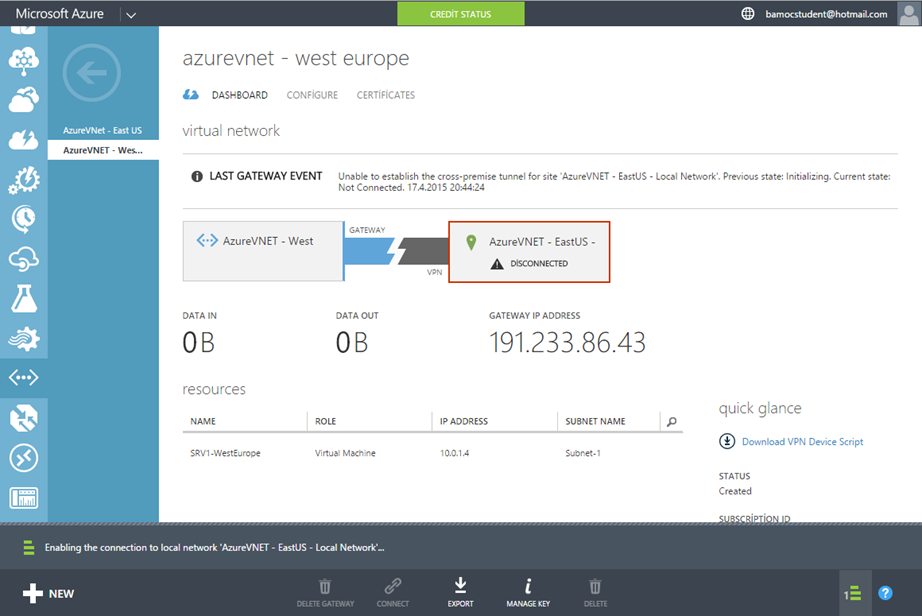Sort by Subnet Name column header
The height and width of the screenshot is (616, 922).
pyautogui.click(x=595, y=421)
